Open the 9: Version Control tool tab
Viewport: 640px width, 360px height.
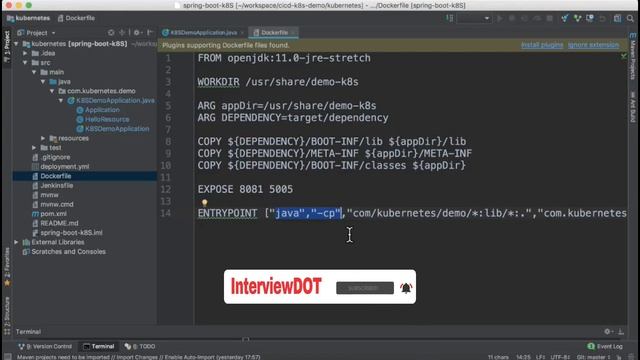45,346
